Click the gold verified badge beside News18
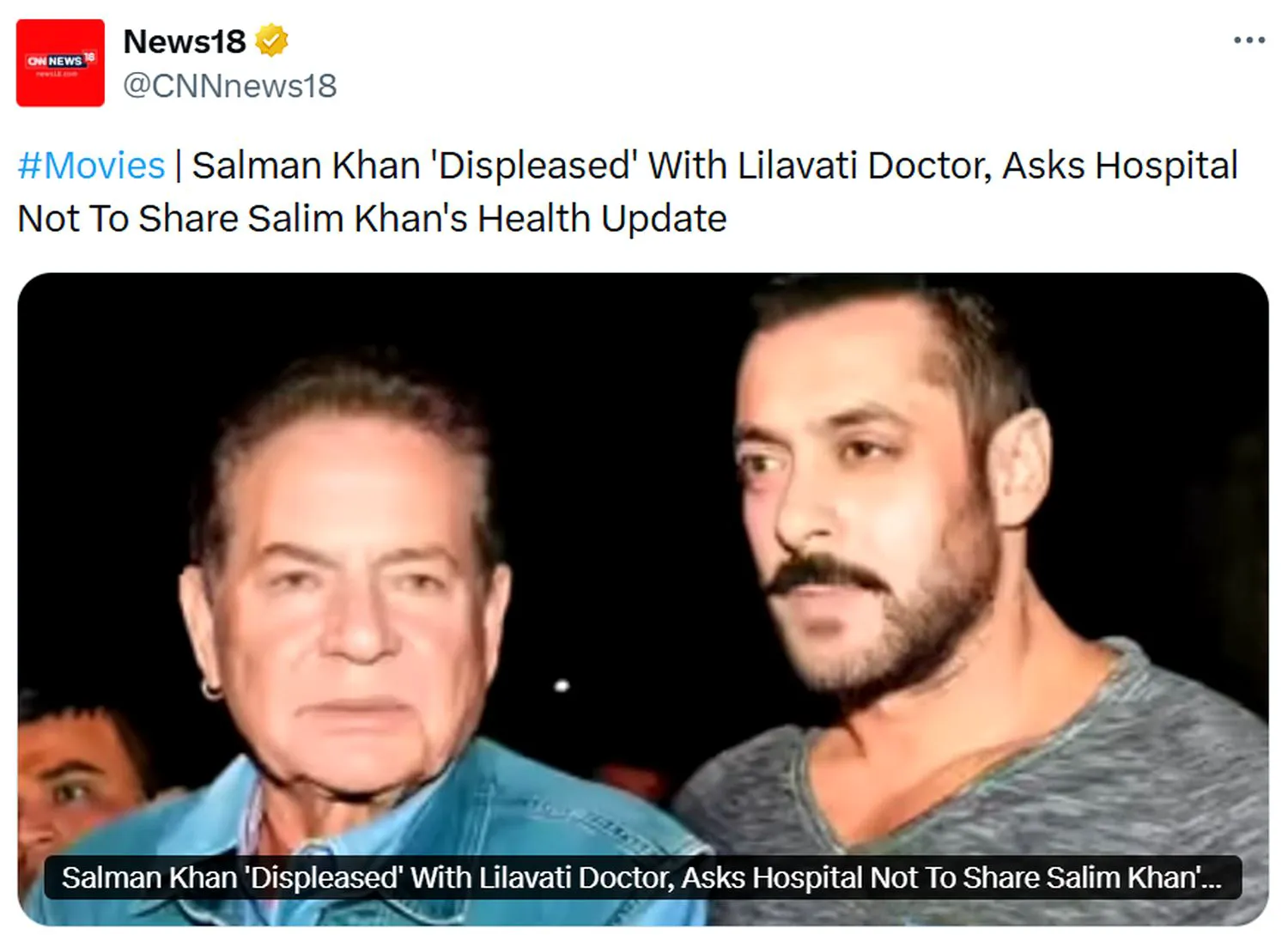 point(271,38)
